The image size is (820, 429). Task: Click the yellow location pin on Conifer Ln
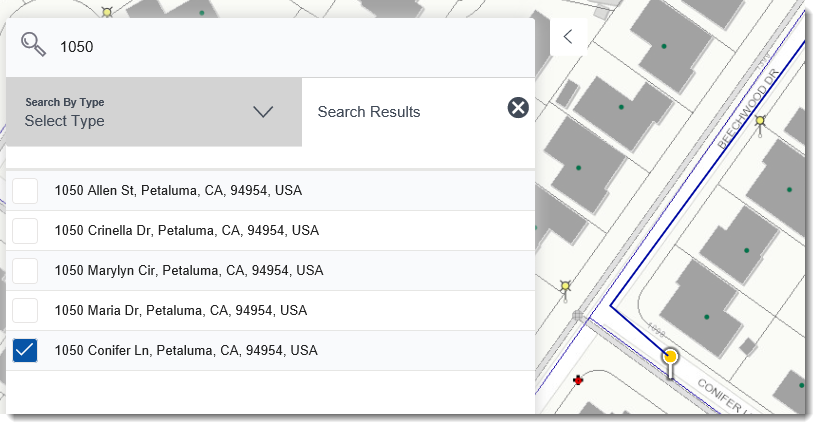(x=671, y=357)
